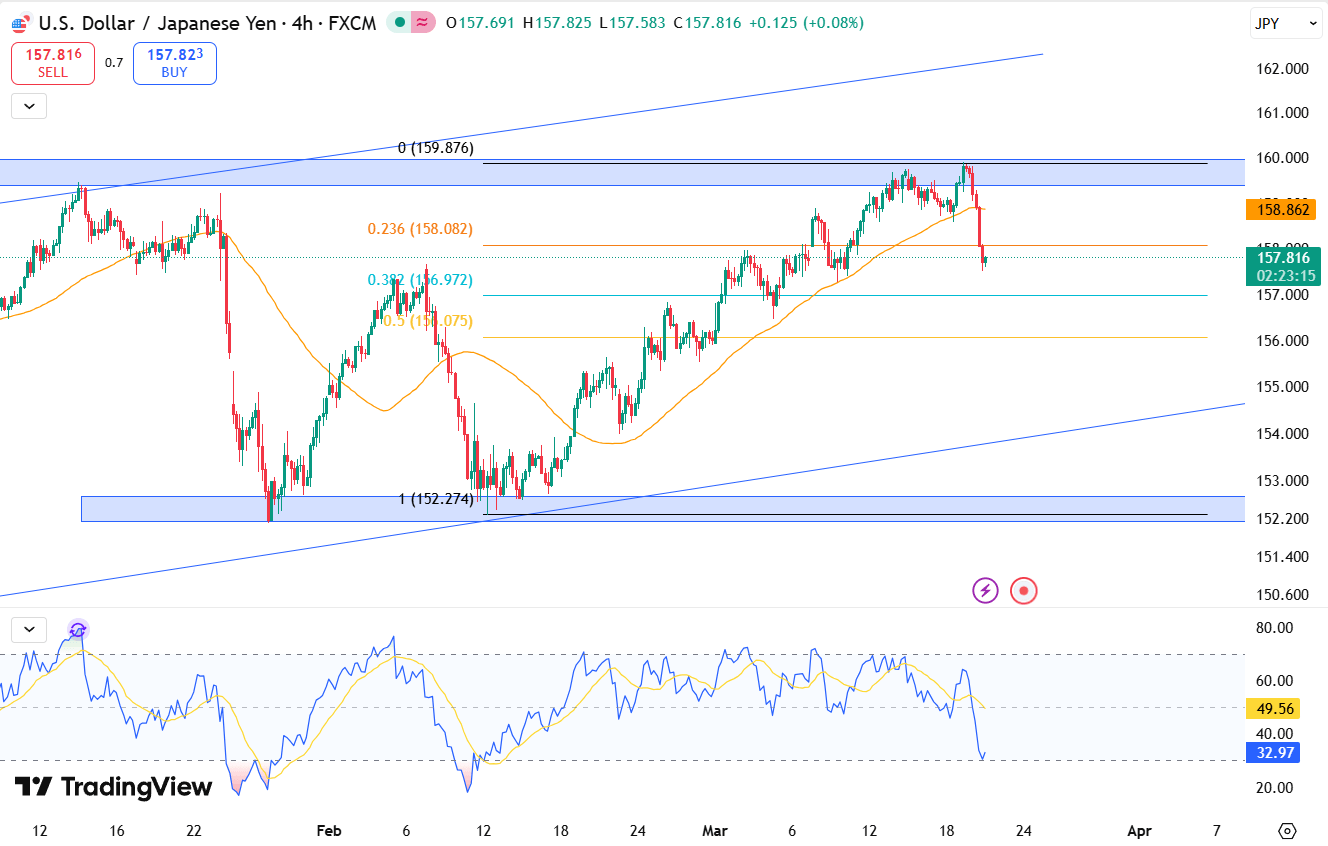
Task: Click the USD/JPY flag symbol icon
Action: 21,22
